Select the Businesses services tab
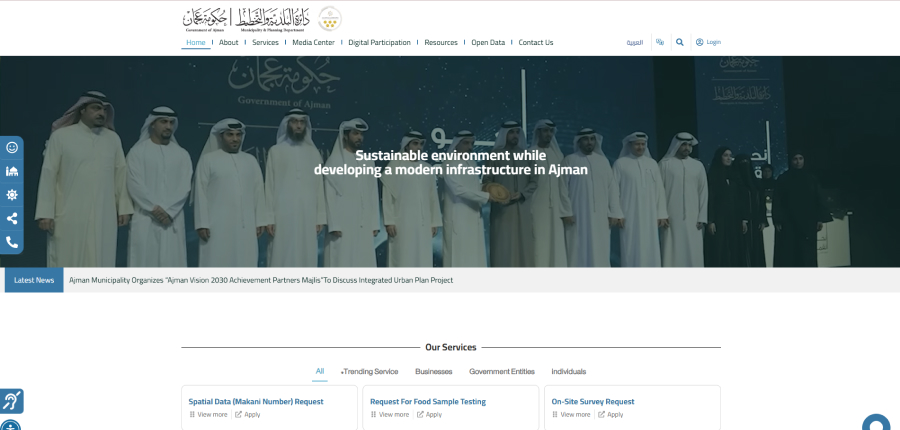Viewport: 900px width, 430px height. [x=433, y=371]
